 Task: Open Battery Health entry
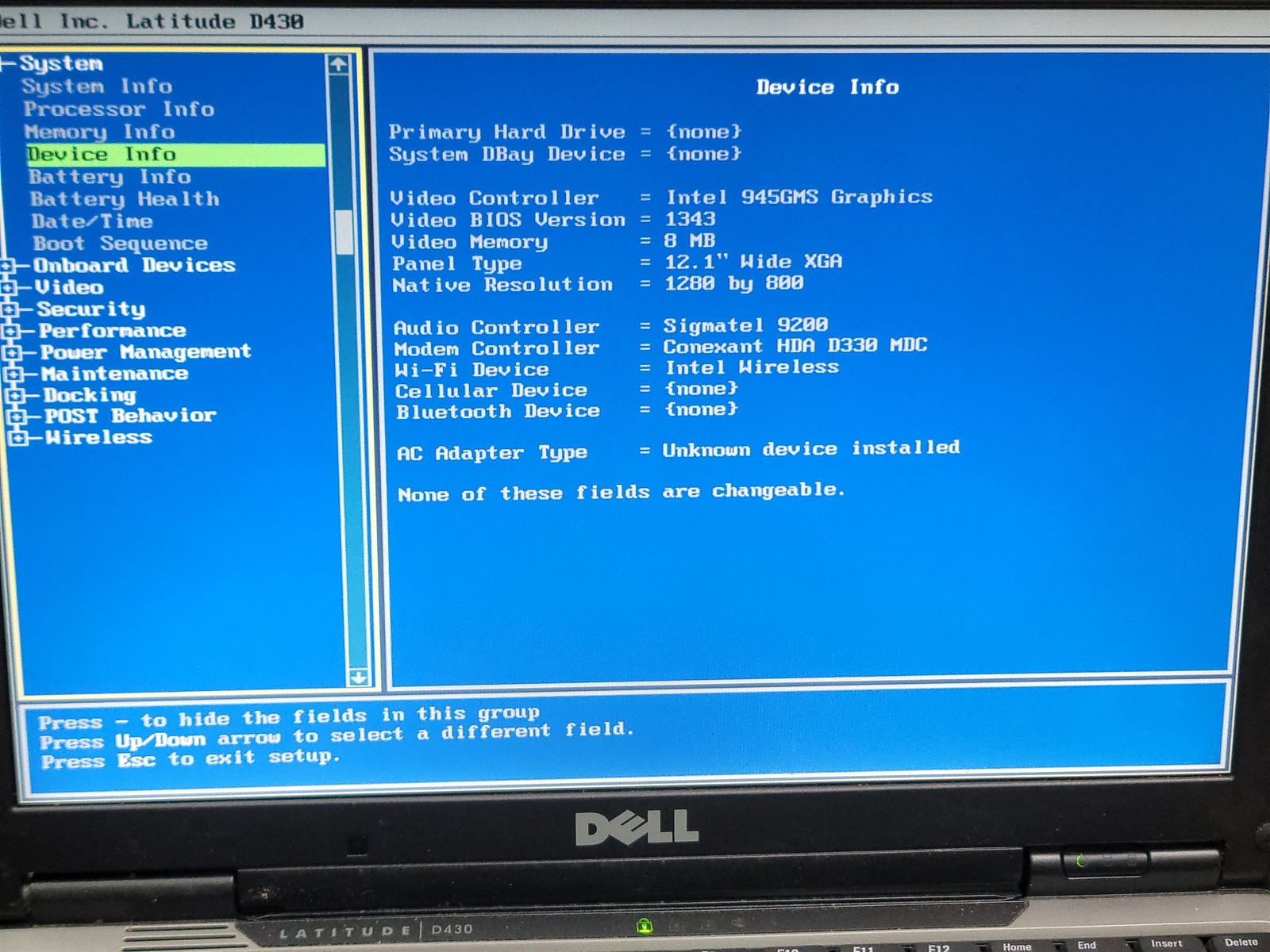tap(125, 199)
